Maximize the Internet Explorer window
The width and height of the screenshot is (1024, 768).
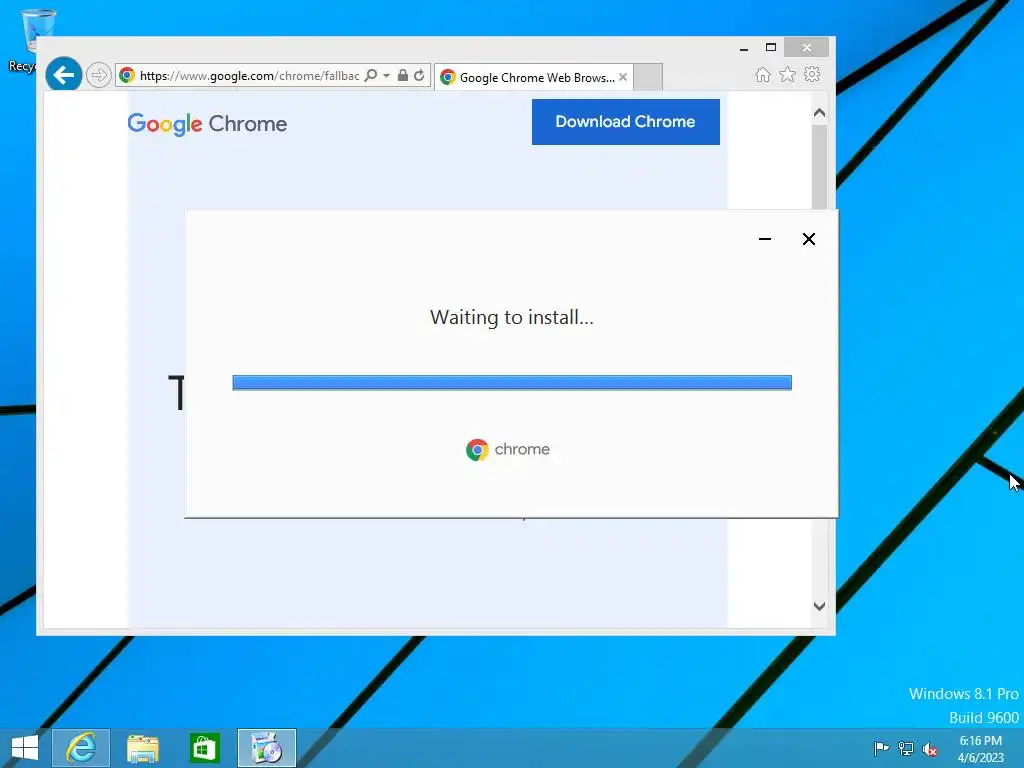771,48
